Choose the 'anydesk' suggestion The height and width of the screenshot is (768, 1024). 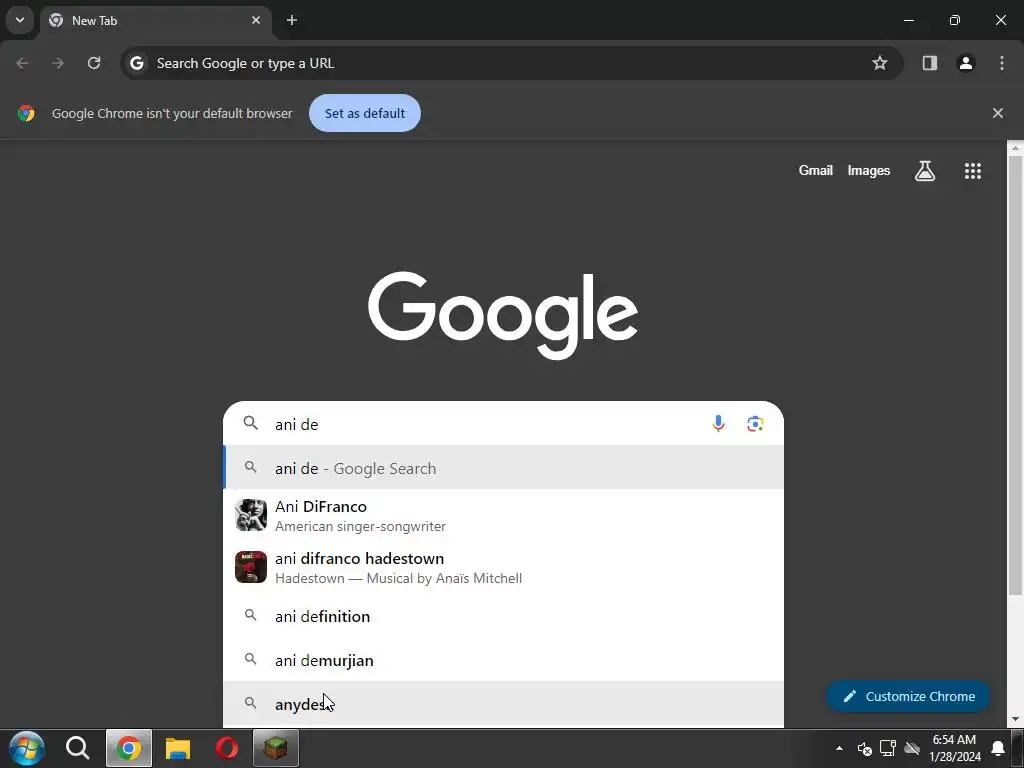tap(504, 704)
